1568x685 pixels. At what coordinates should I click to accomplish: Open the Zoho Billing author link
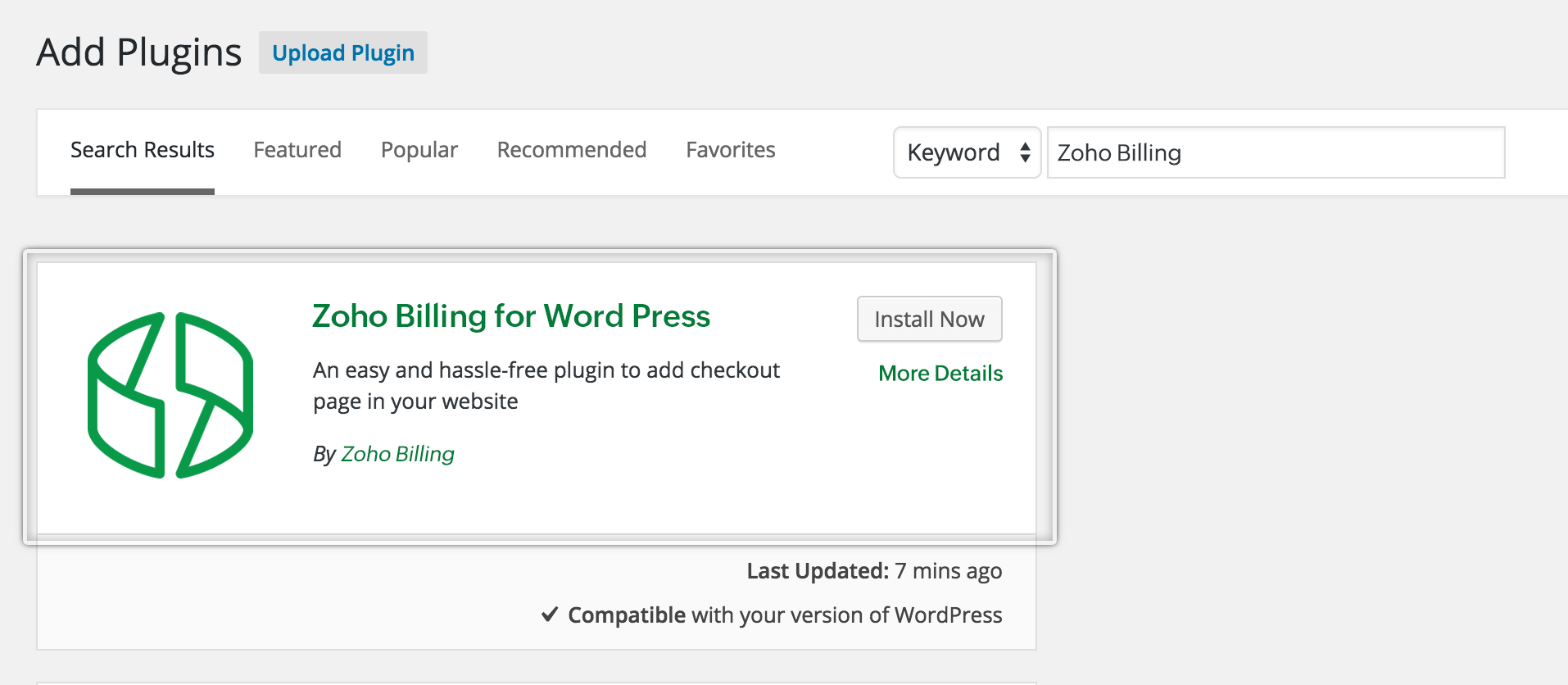click(x=398, y=454)
